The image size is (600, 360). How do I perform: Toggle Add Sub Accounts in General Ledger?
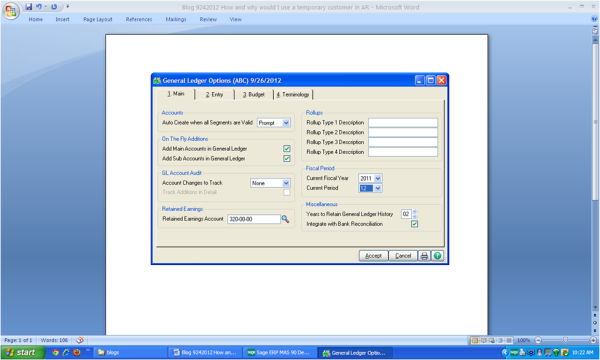[x=287, y=158]
